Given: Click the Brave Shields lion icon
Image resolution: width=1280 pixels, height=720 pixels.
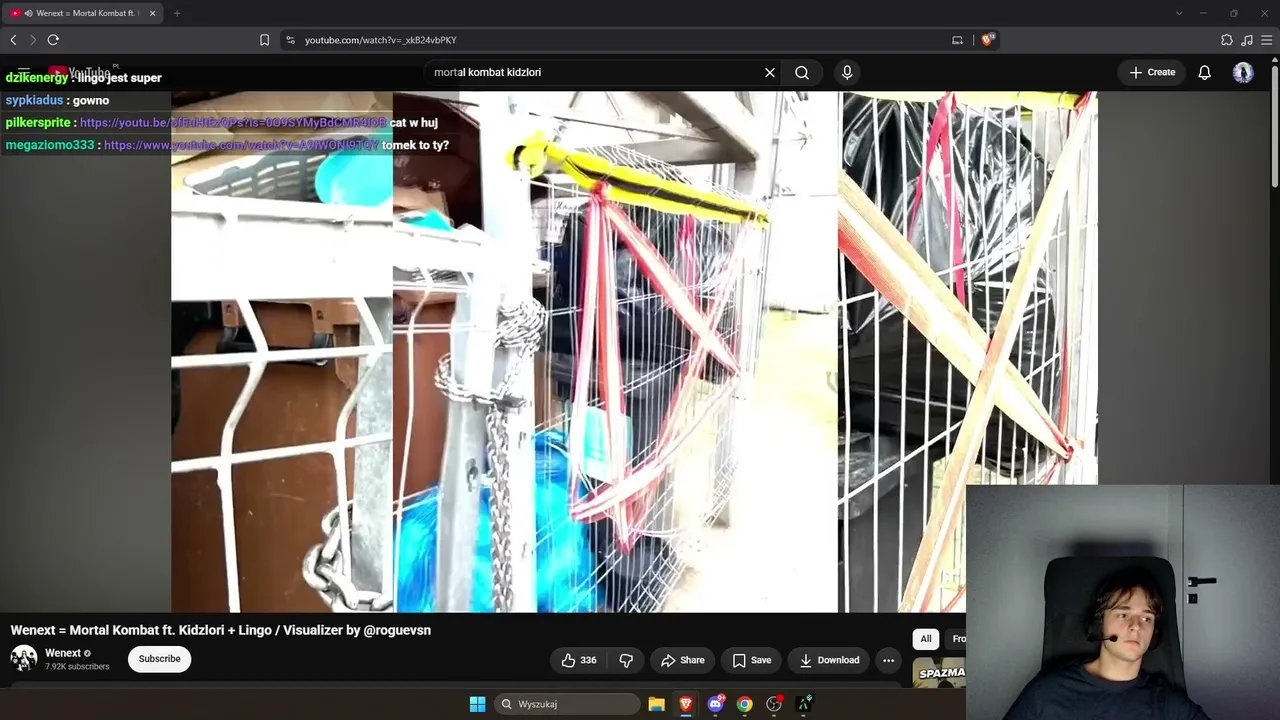Looking at the screenshot, I should (987, 40).
